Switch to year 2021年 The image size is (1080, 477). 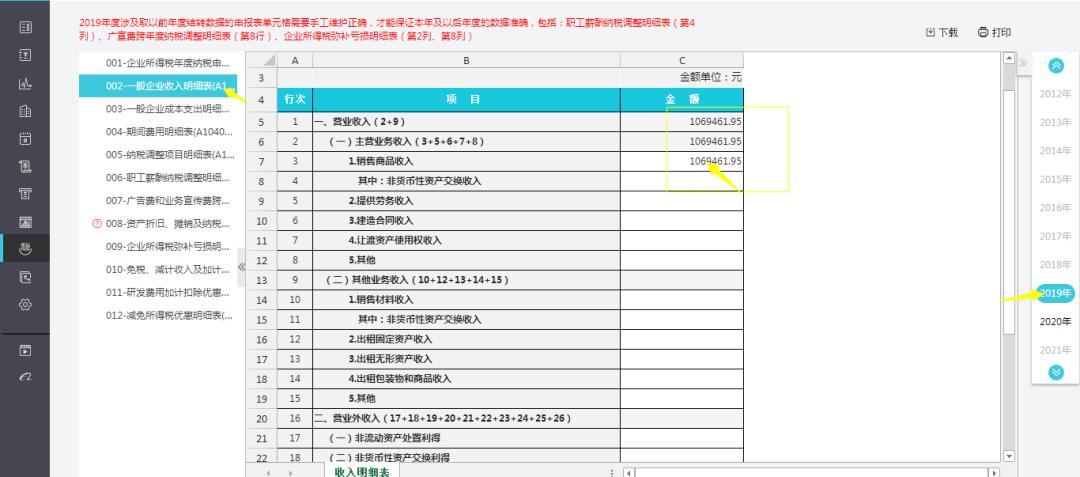[x=1055, y=350]
